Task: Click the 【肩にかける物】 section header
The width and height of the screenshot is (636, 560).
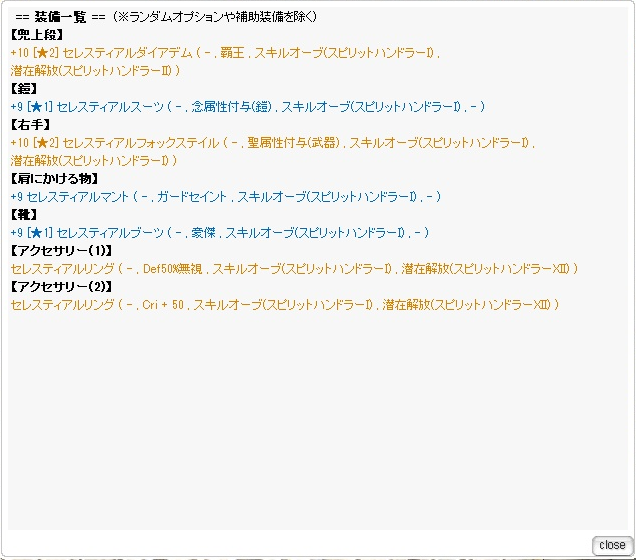Action: [52, 179]
